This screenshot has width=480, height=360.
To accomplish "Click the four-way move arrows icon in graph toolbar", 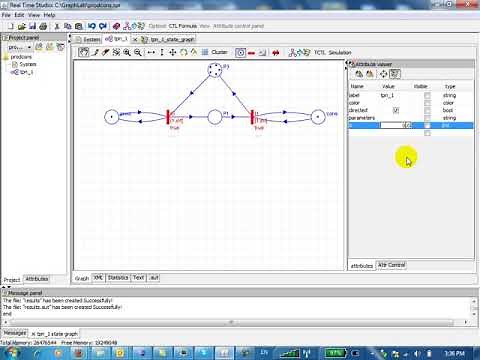I will click(173, 52).
